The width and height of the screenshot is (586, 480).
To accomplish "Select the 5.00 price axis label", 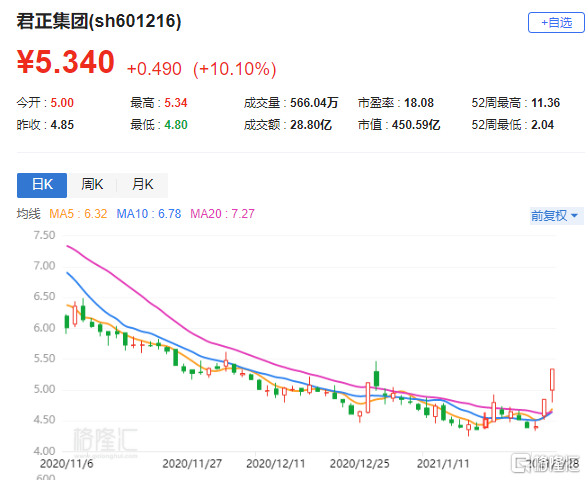I will 44,389.
